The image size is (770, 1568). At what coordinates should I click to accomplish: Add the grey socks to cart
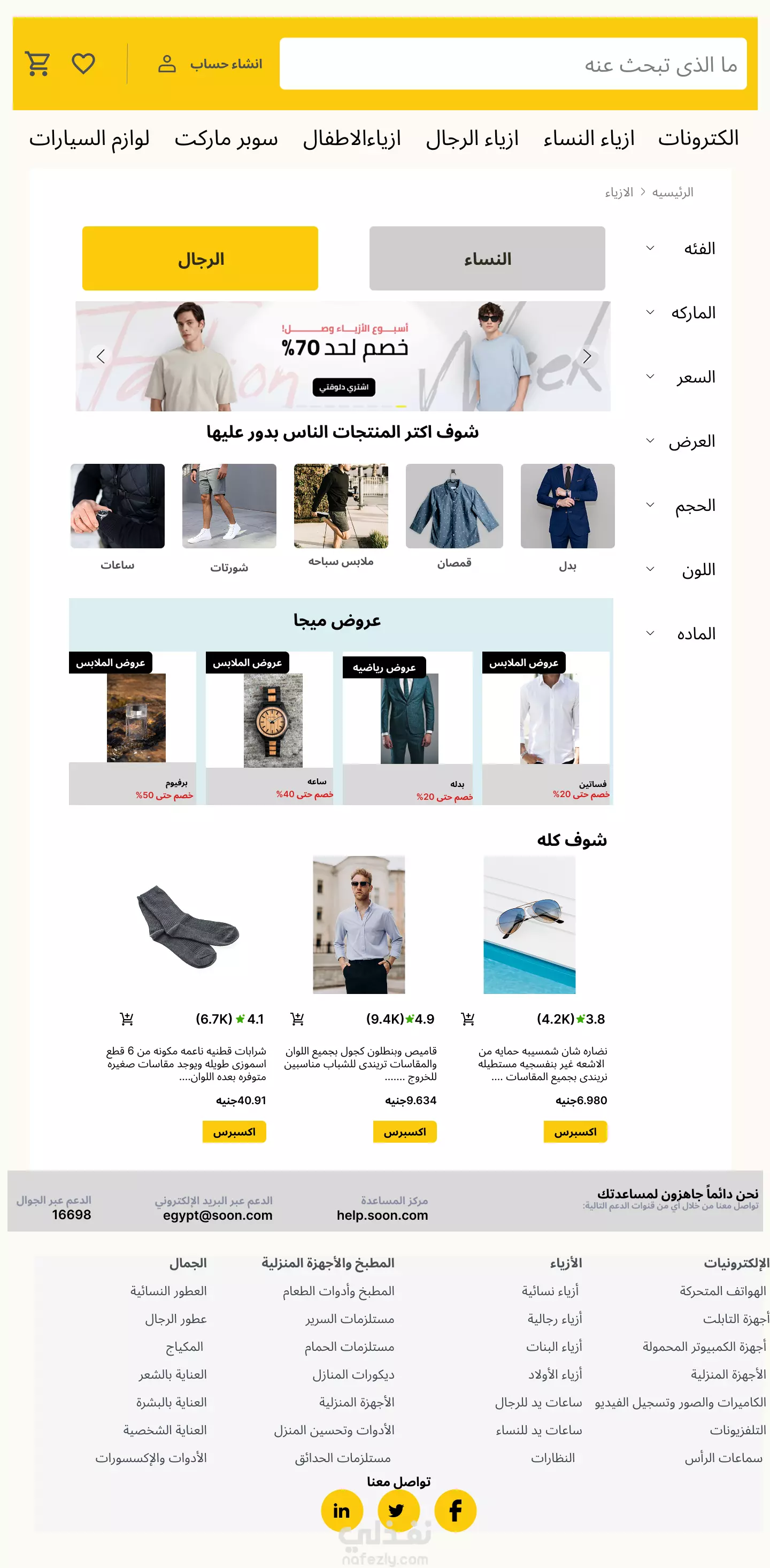(x=127, y=1019)
